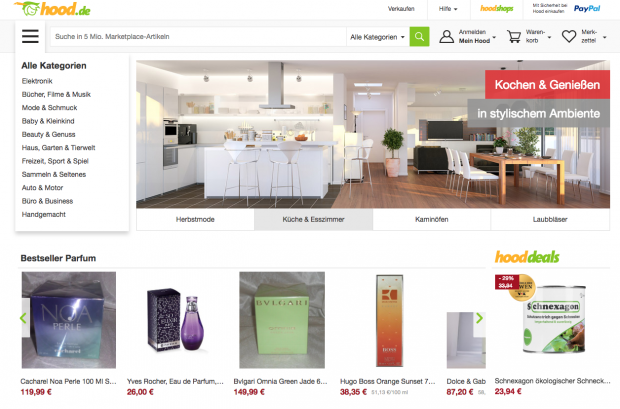The image size is (620, 409).
Task: Focus the Marketplace search input field
Action: [x=198, y=37]
